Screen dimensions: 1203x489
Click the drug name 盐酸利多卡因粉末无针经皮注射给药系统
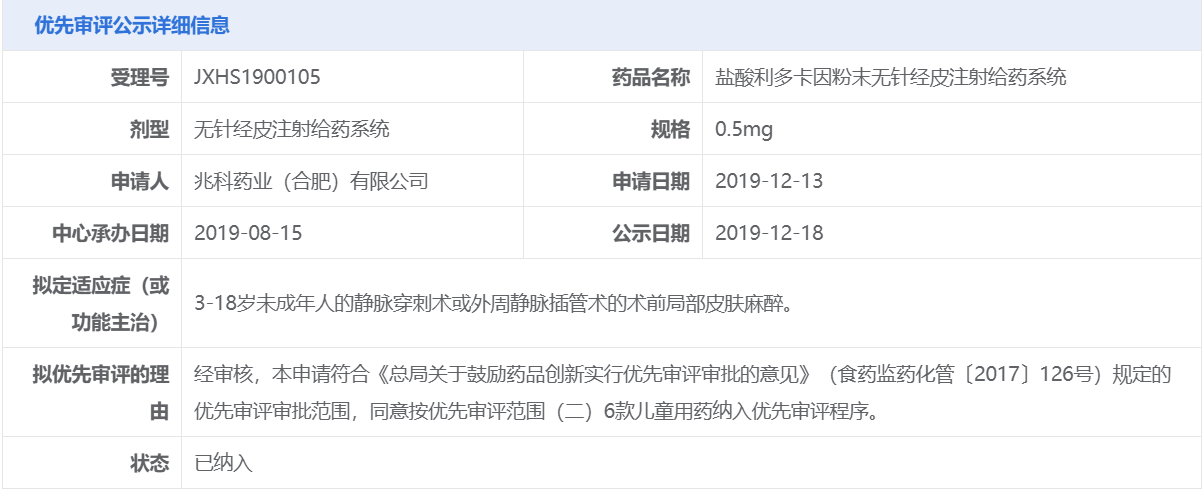tap(891, 77)
